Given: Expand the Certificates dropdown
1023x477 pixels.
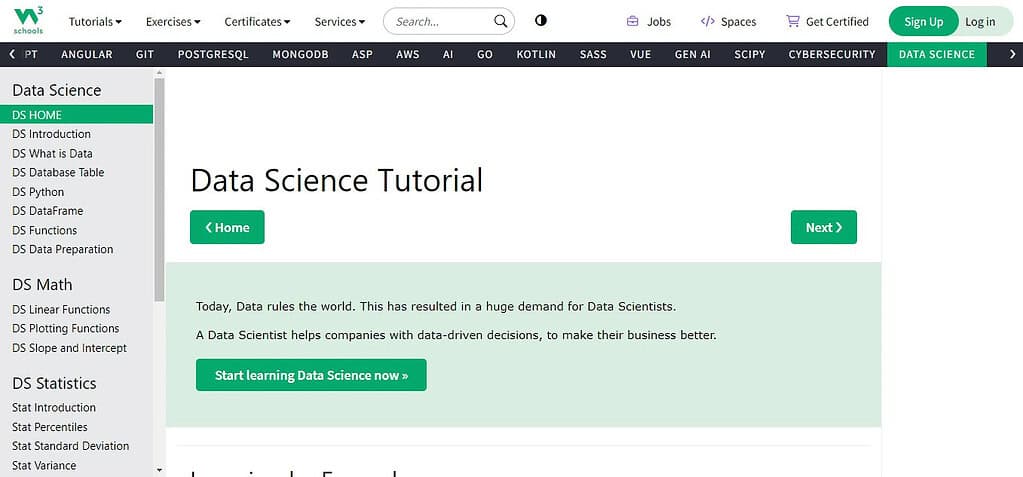Looking at the screenshot, I should (x=257, y=22).
